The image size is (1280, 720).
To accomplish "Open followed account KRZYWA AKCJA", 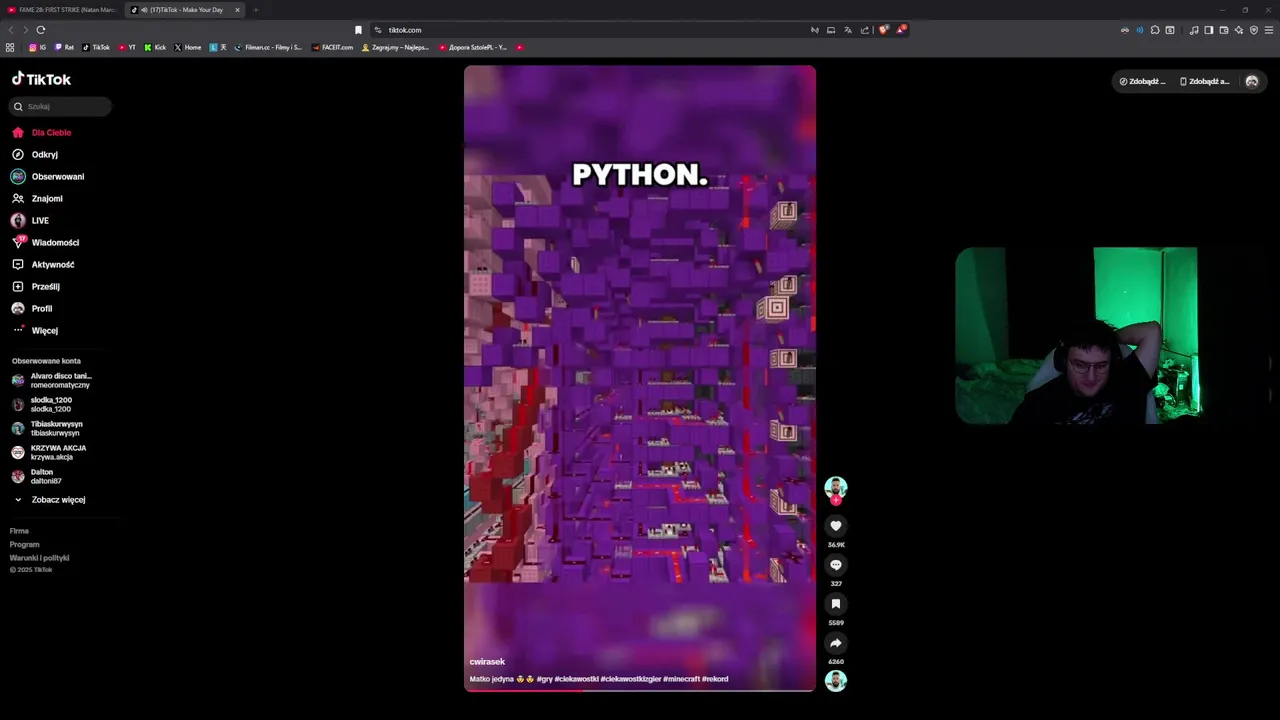I will coord(50,452).
